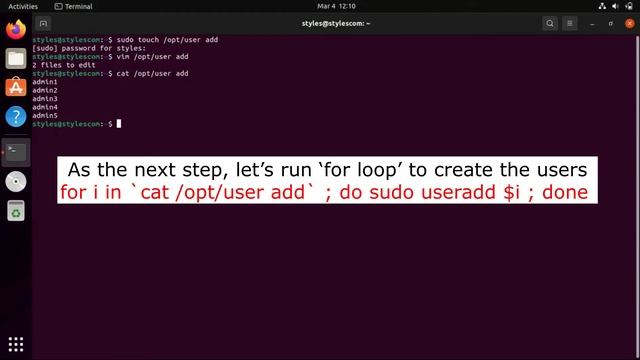Open Firefox from the dock
Image resolution: width=640 pixels, height=360 pixels.
tap(16, 29)
